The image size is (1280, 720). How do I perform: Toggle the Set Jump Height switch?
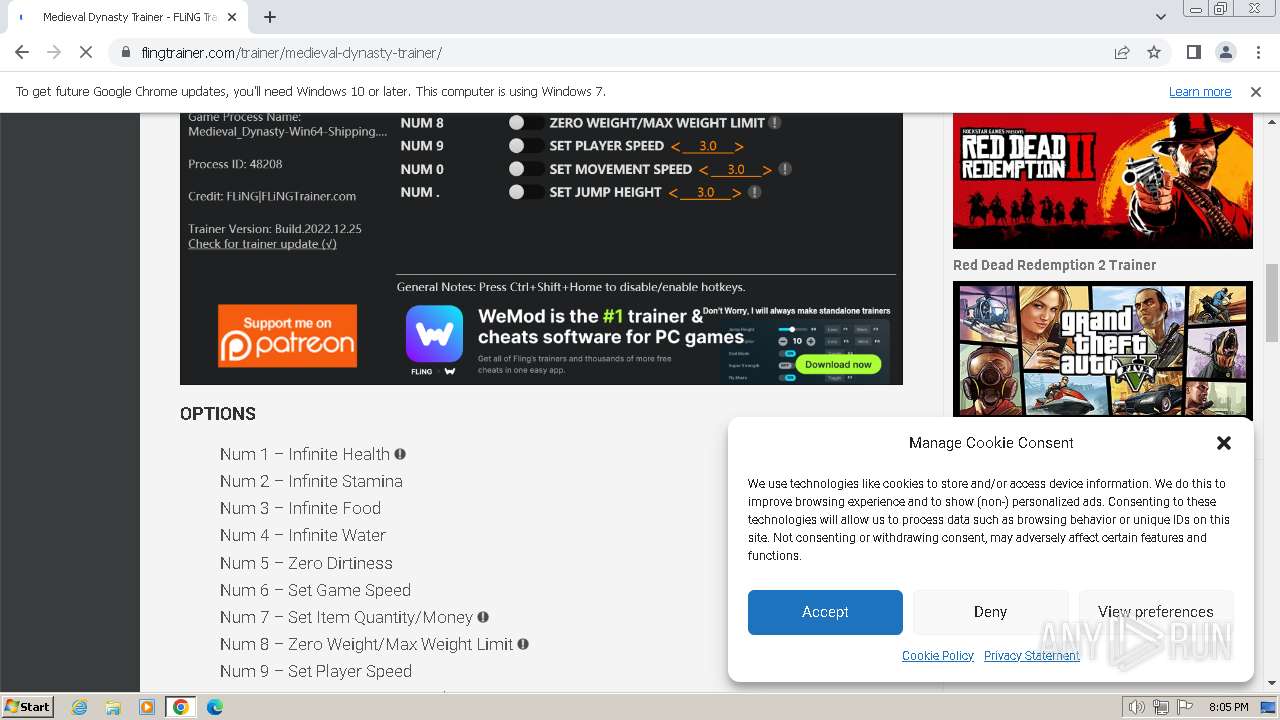pos(525,192)
